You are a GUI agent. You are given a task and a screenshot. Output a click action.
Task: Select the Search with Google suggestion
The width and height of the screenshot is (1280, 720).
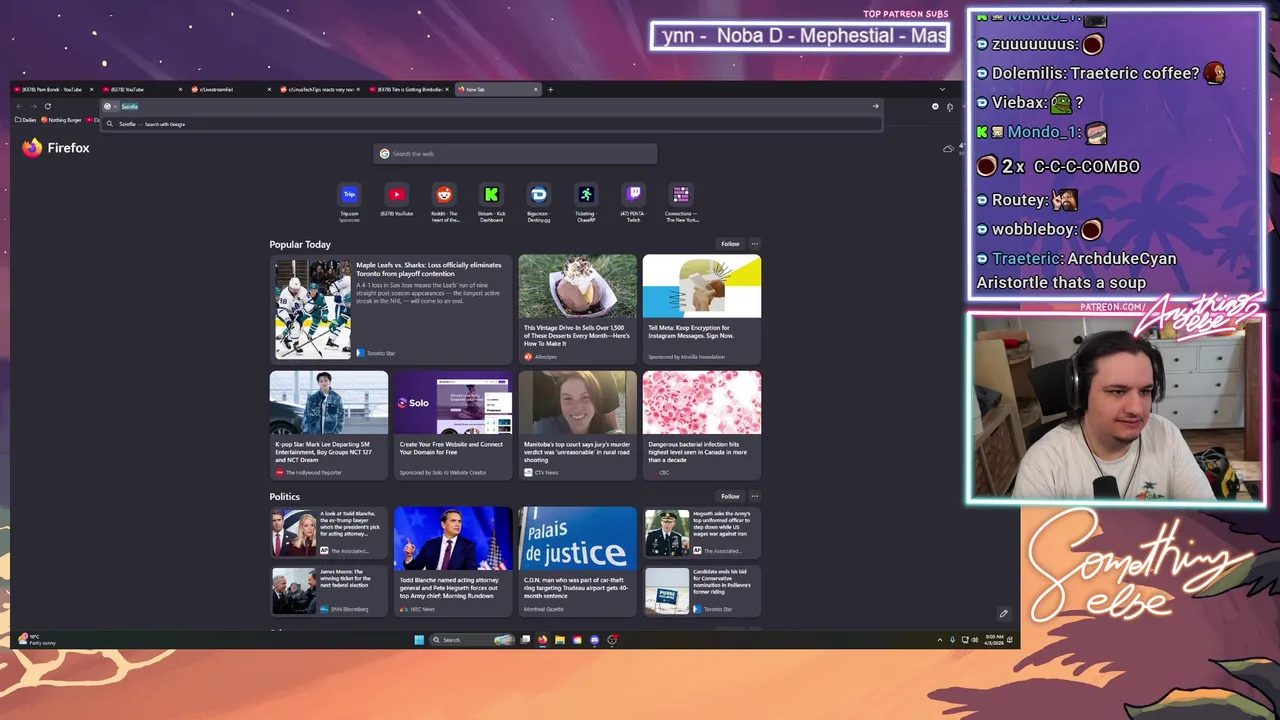click(493, 124)
